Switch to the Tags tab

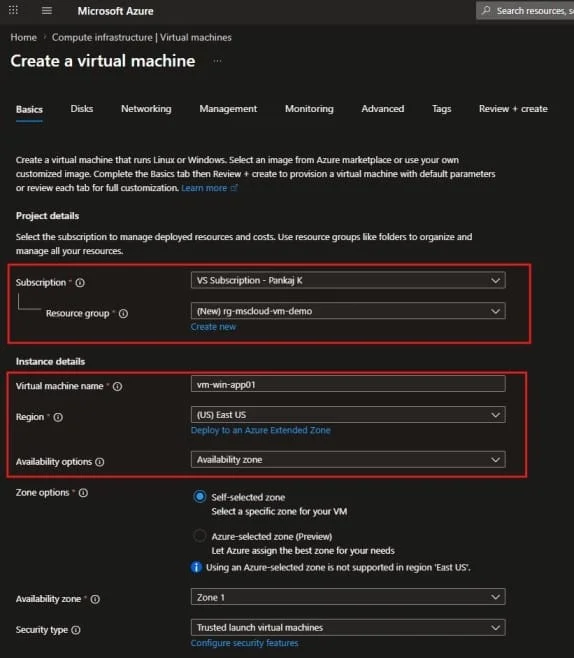point(441,109)
